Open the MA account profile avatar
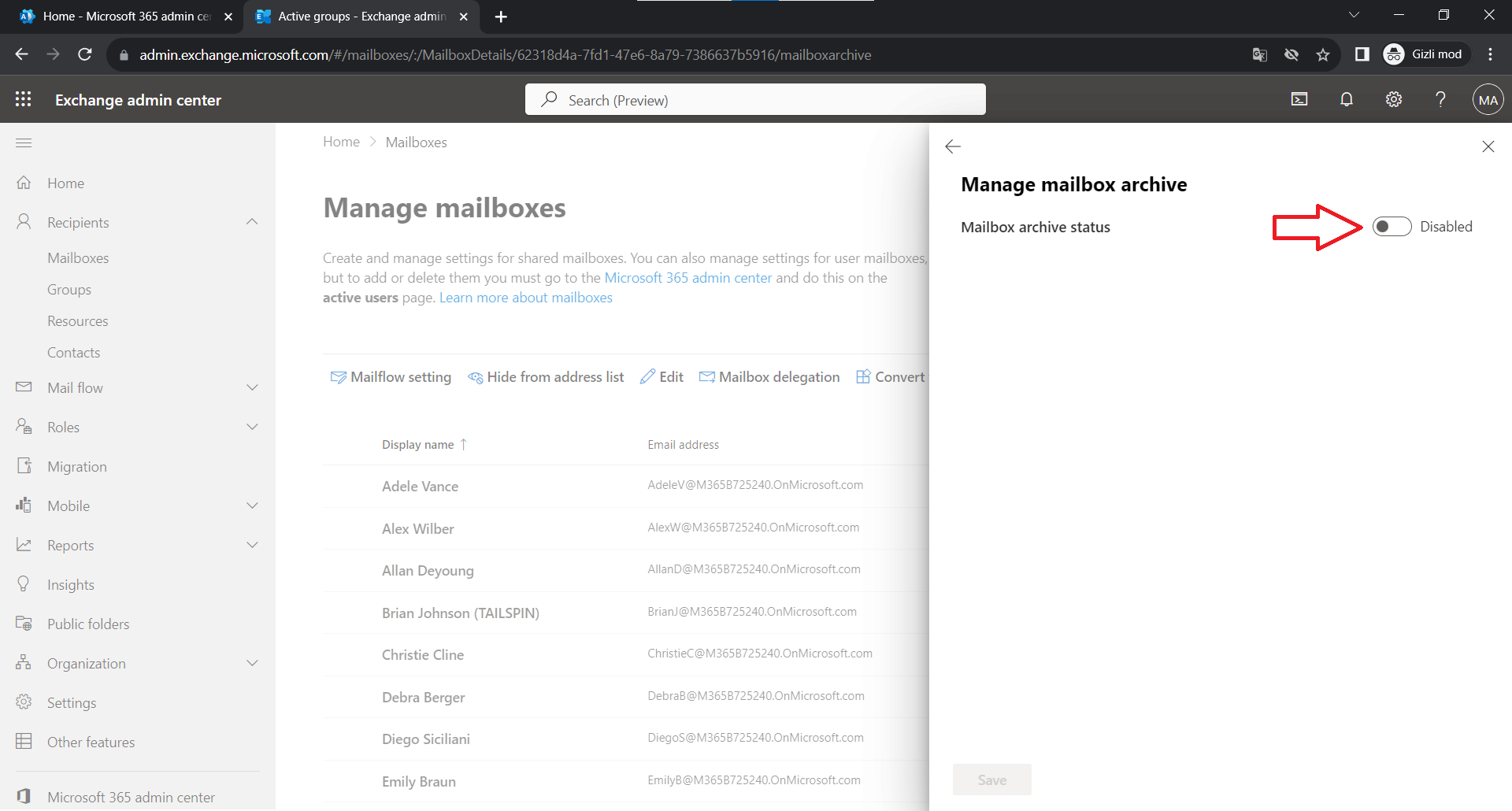1512x811 pixels. click(x=1488, y=100)
